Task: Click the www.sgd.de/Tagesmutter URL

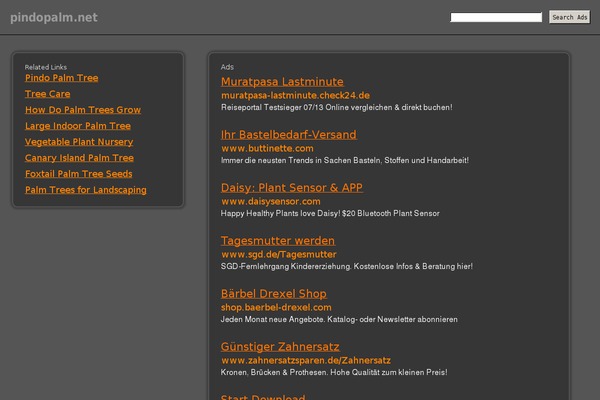Action: pos(279,254)
